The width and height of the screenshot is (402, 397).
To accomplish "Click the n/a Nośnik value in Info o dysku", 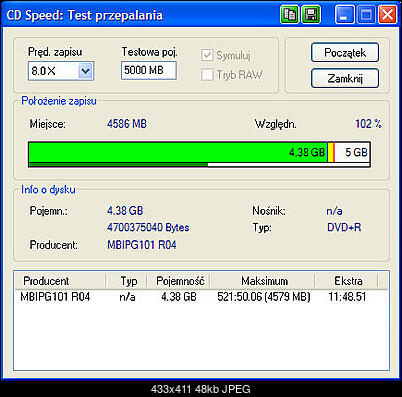I will pyautogui.click(x=334, y=211).
